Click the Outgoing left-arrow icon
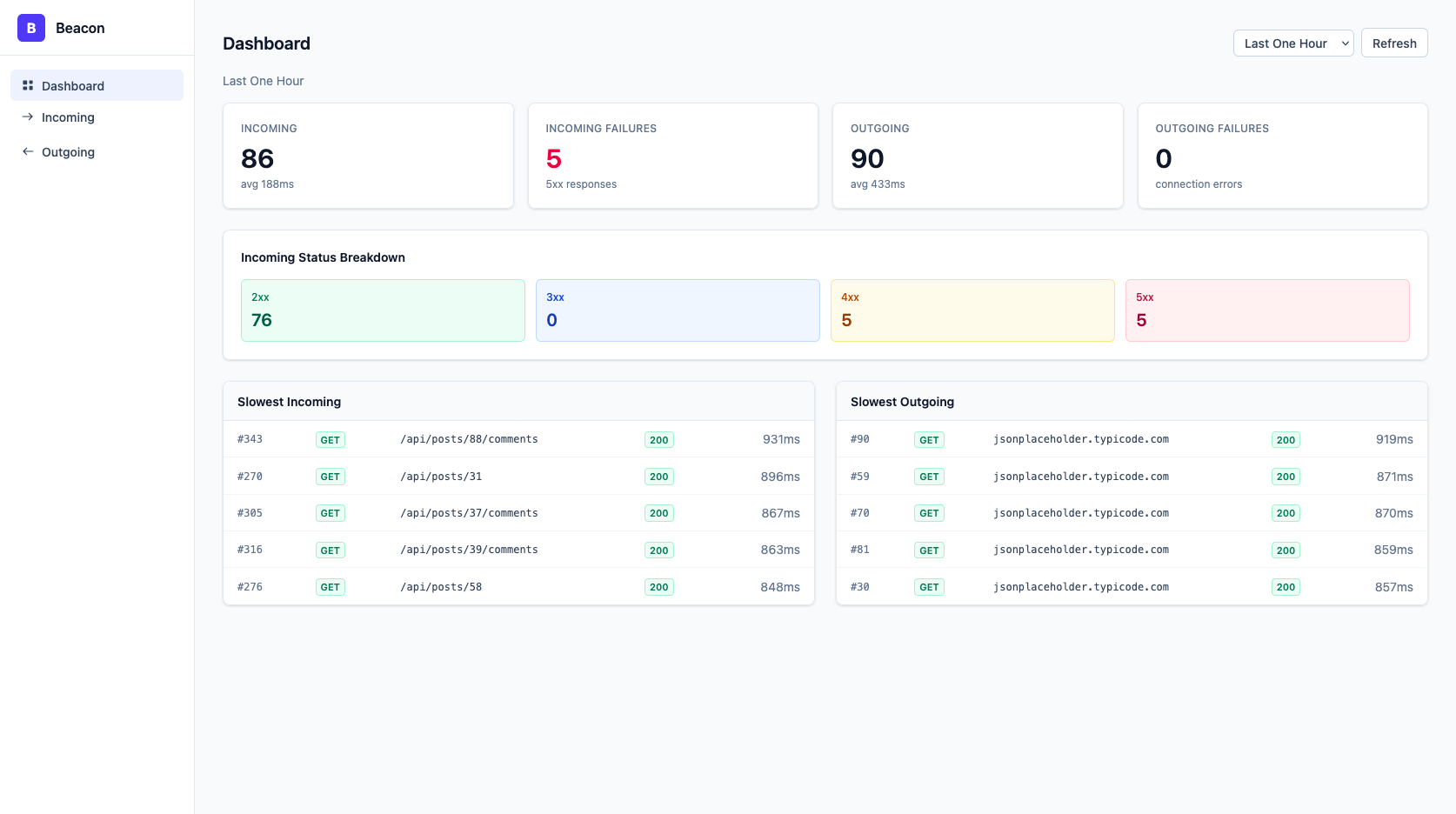 28,151
